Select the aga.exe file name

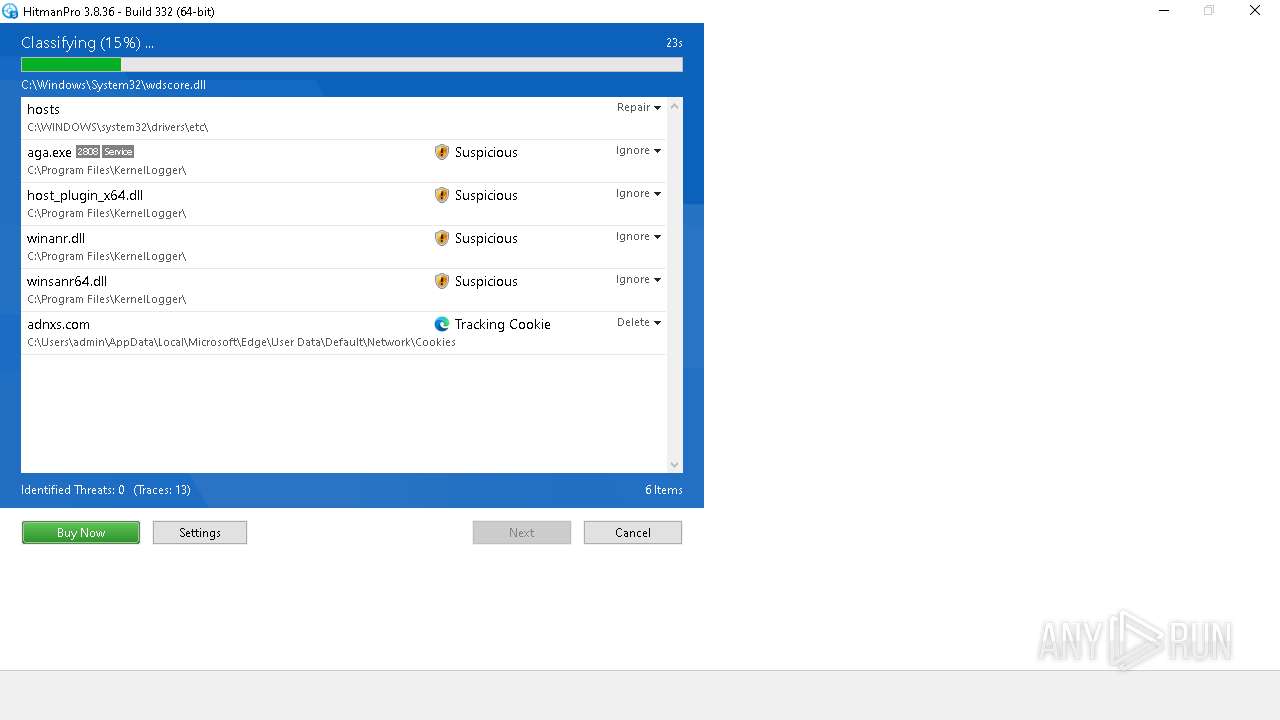(x=49, y=152)
